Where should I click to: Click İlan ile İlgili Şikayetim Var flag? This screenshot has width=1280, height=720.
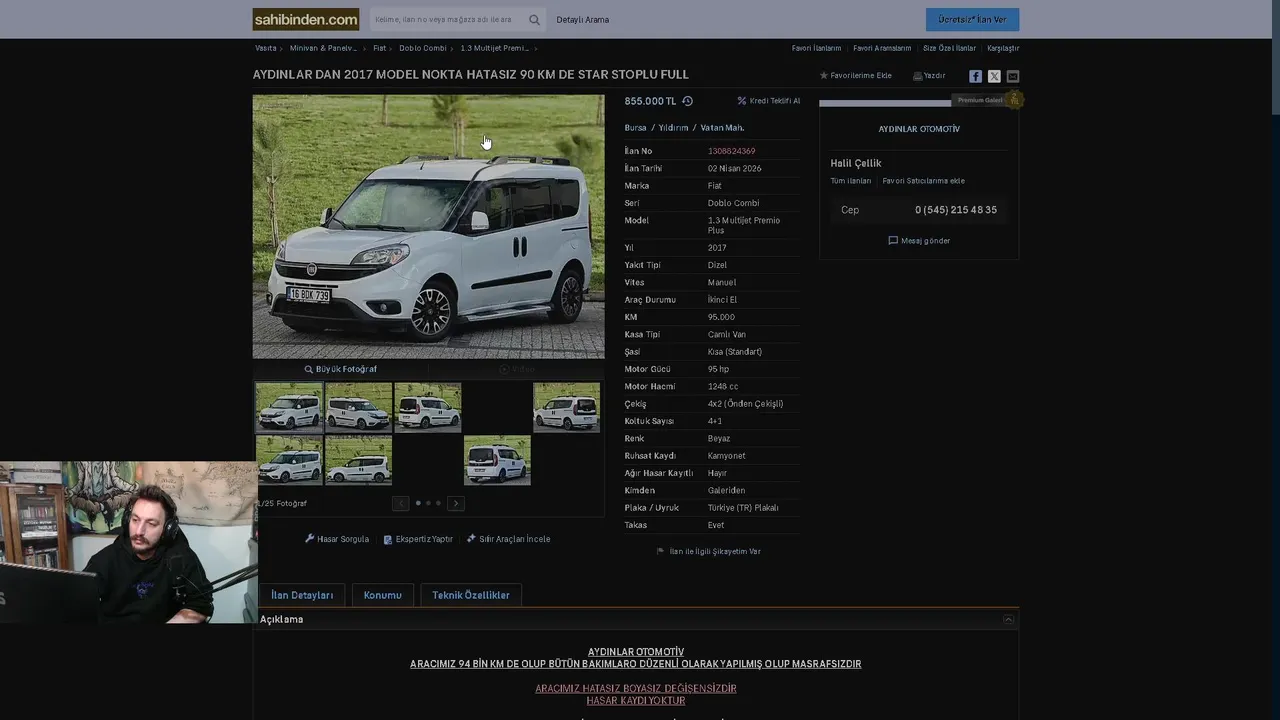point(708,551)
